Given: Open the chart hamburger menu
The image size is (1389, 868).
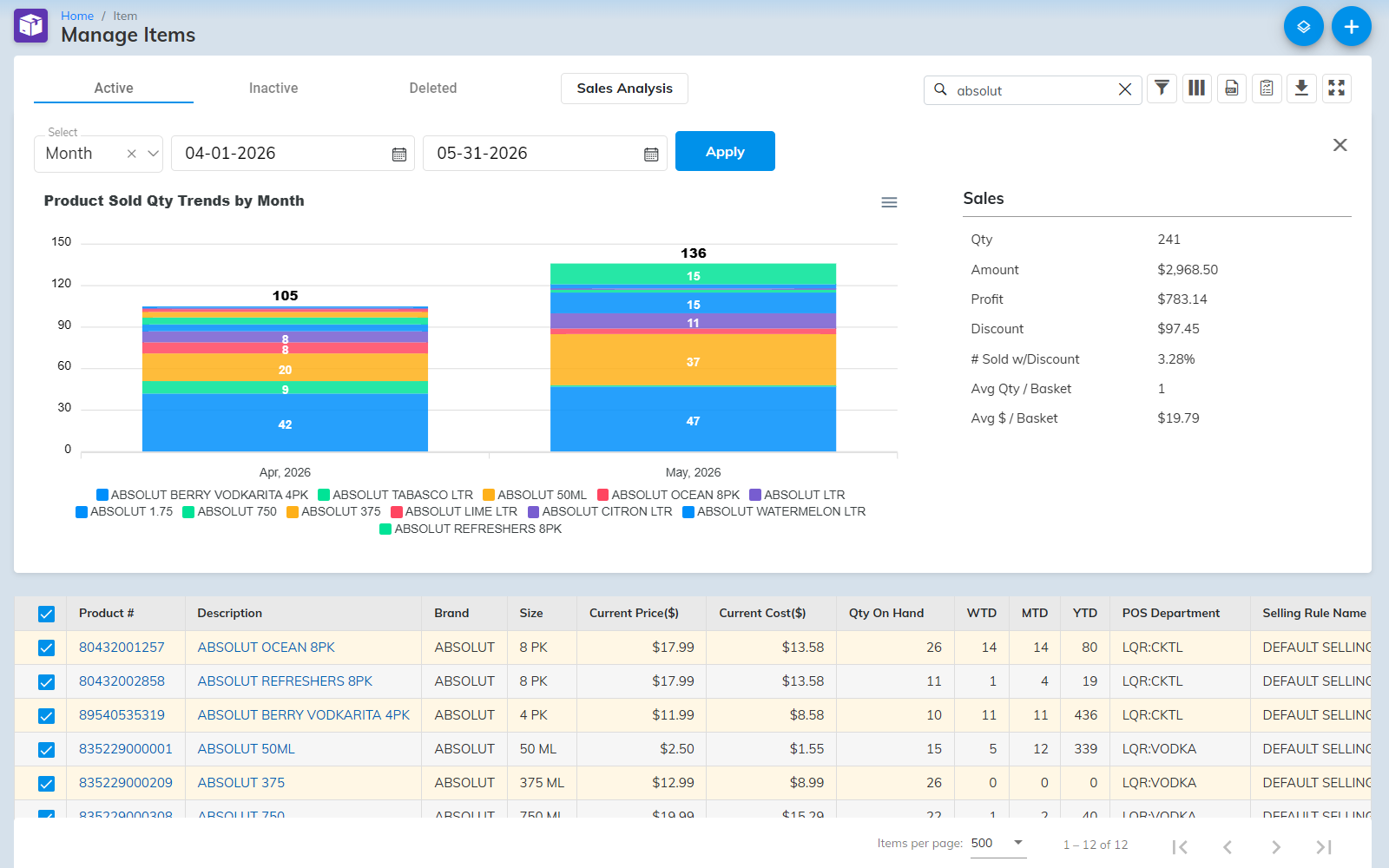Looking at the screenshot, I should [x=889, y=202].
